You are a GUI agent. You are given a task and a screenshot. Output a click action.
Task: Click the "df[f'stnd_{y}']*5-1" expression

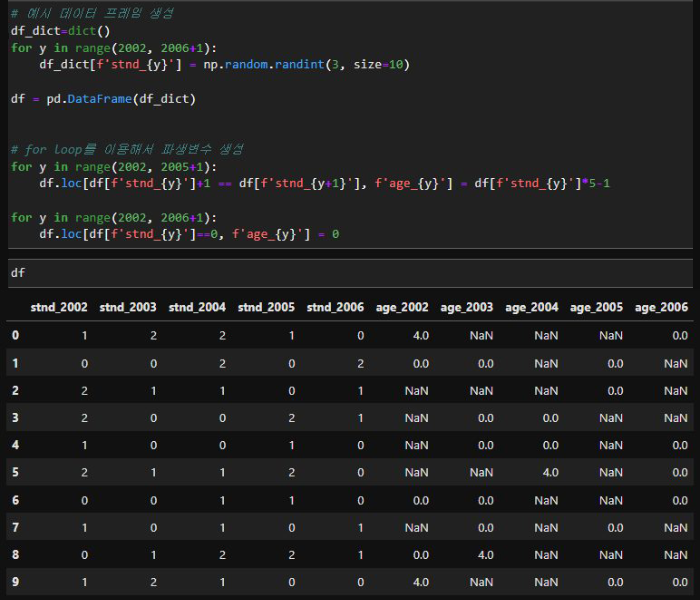pos(542,183)
